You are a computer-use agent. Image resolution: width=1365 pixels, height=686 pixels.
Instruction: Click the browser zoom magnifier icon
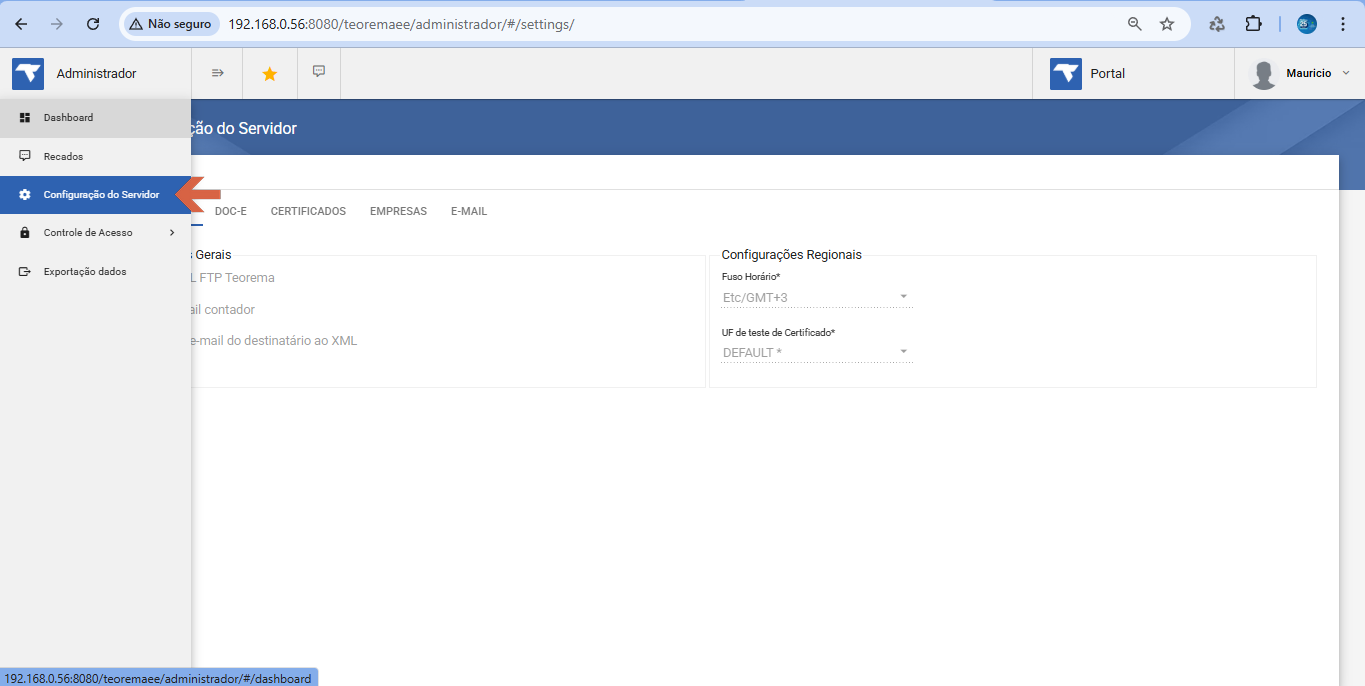(1135, 24)
